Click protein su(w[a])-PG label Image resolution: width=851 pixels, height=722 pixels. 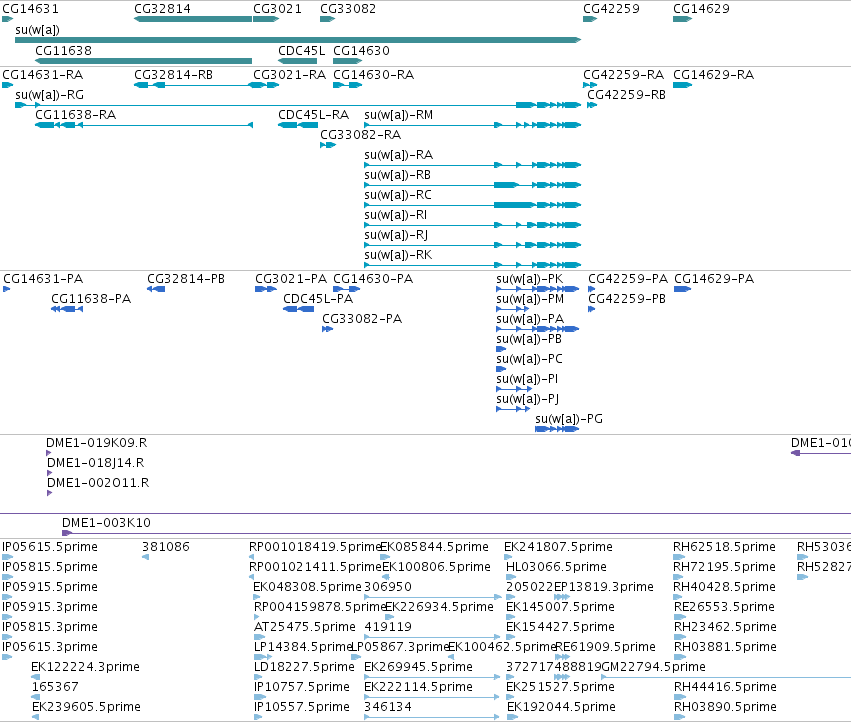(x=569, y=419)
